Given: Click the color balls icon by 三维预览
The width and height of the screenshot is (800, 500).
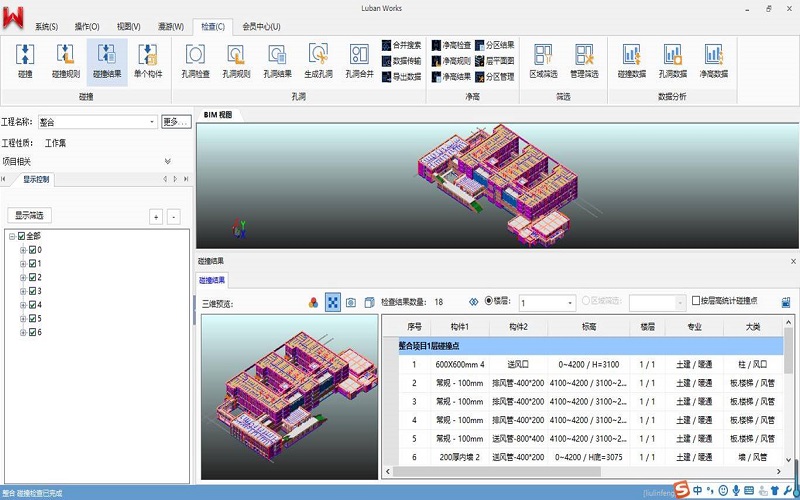Looking at the screenshot, I should (313, 303).
